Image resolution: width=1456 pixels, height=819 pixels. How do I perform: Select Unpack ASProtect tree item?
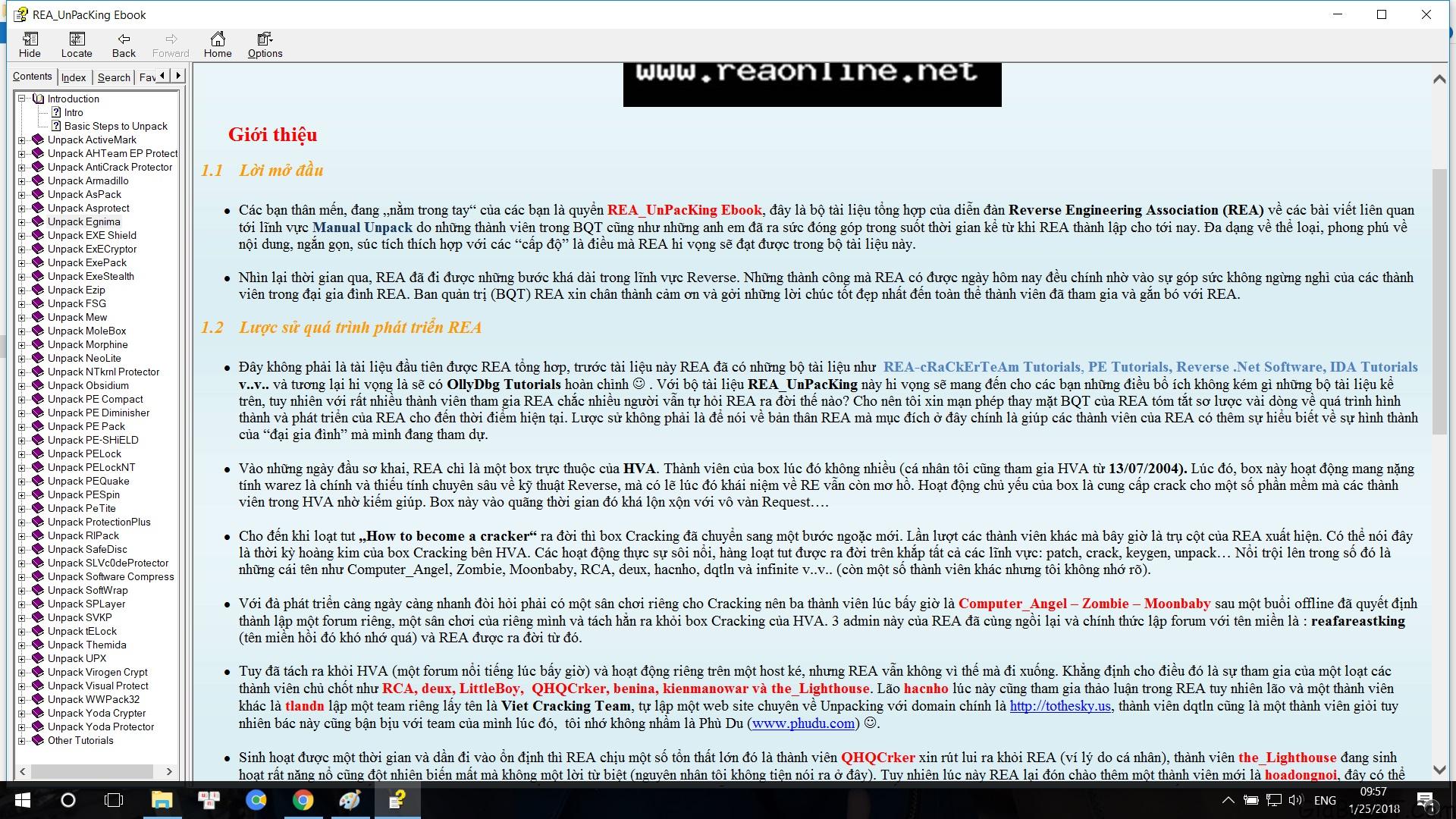point(89,208)
